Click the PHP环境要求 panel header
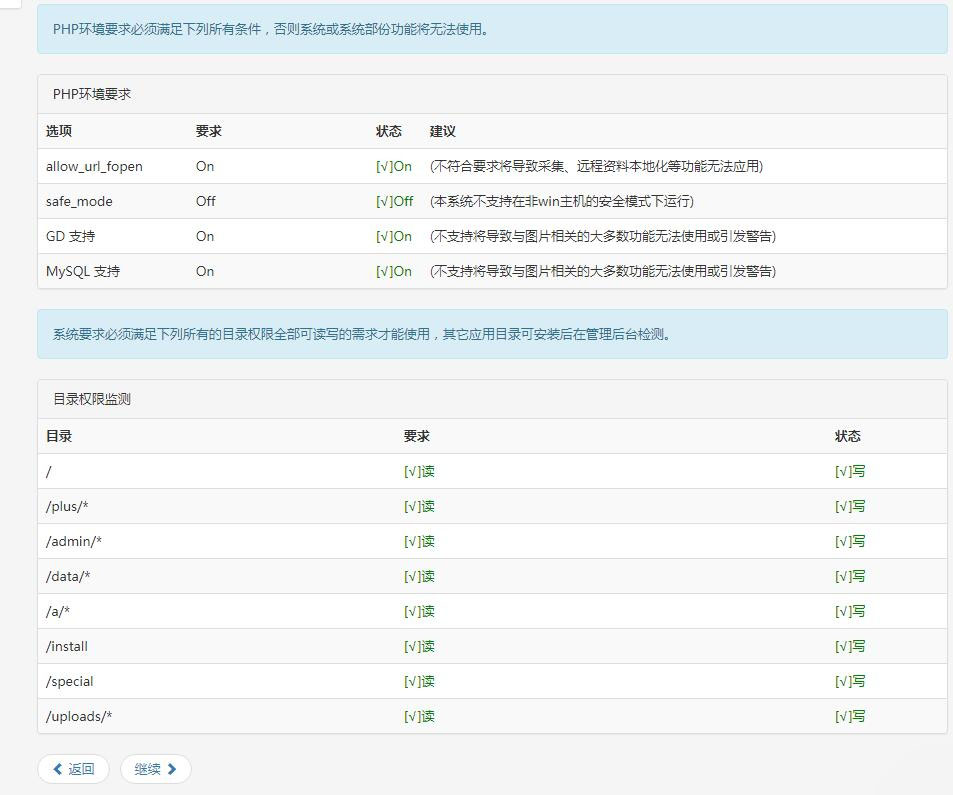 [x=92, y=94]
